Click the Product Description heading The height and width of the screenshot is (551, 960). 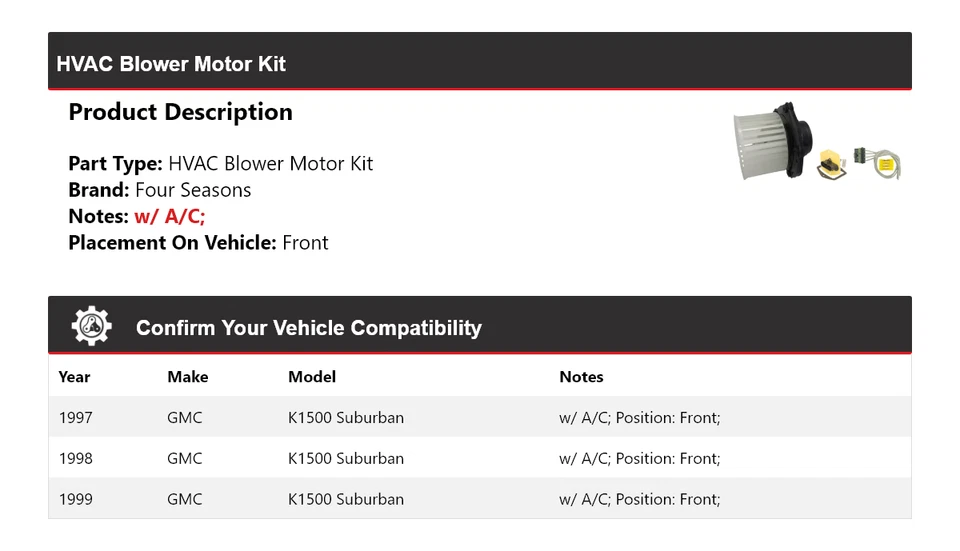180,112
